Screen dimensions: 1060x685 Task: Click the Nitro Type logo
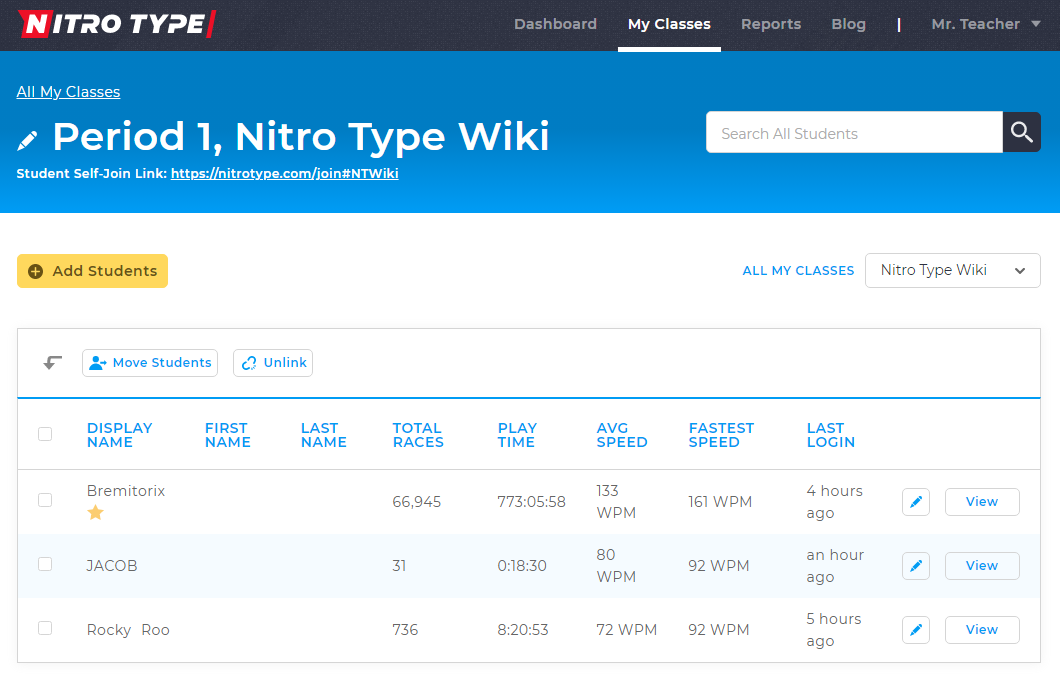coord(116,24)
